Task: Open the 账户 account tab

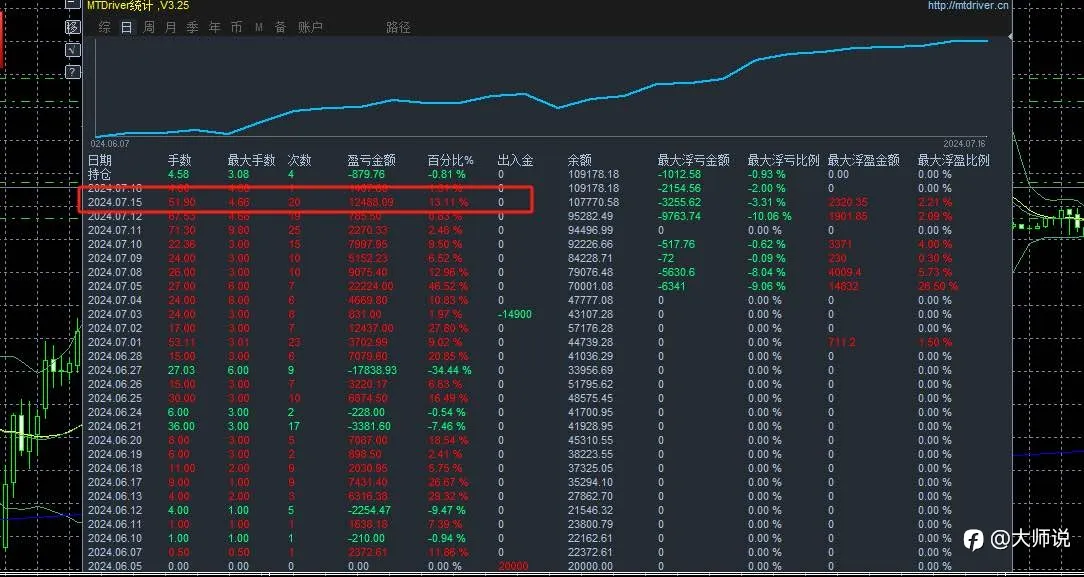Action: [x=310, y=28]
